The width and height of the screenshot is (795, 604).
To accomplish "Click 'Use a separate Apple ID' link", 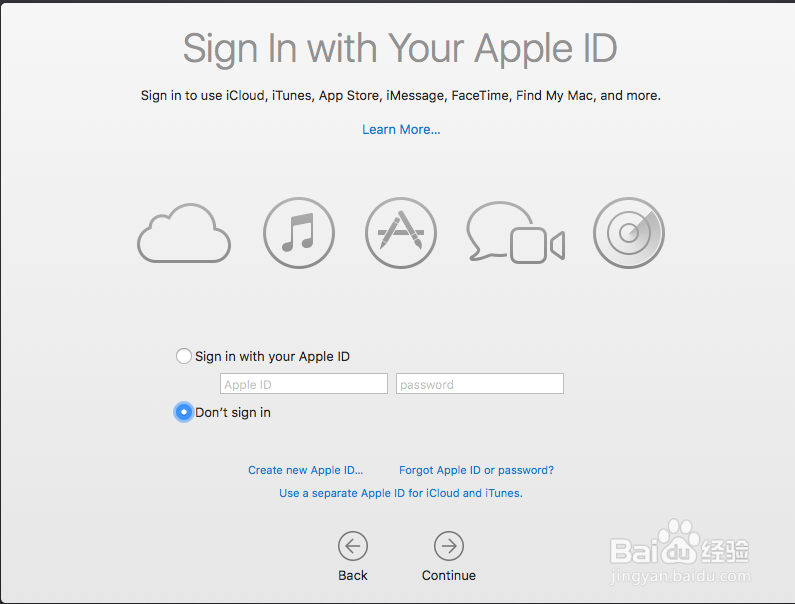I will [x=401, y=493].
